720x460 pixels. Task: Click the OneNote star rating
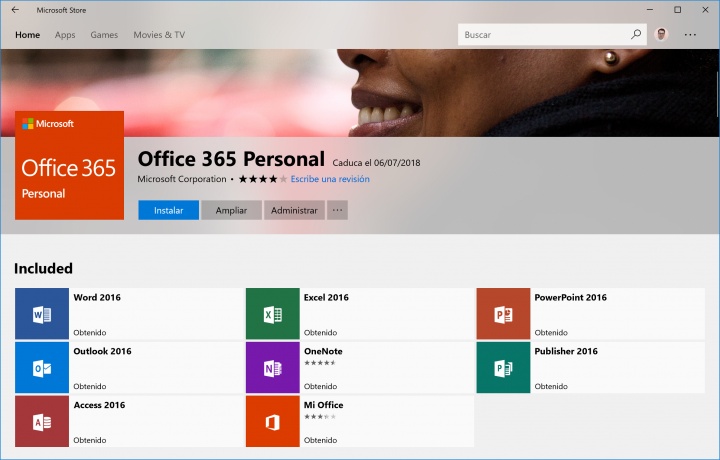click(320, 363)
